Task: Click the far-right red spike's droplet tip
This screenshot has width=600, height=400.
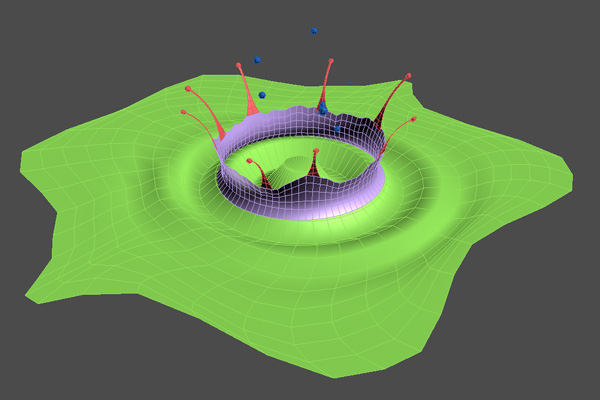Action: (x=413, y=120)
